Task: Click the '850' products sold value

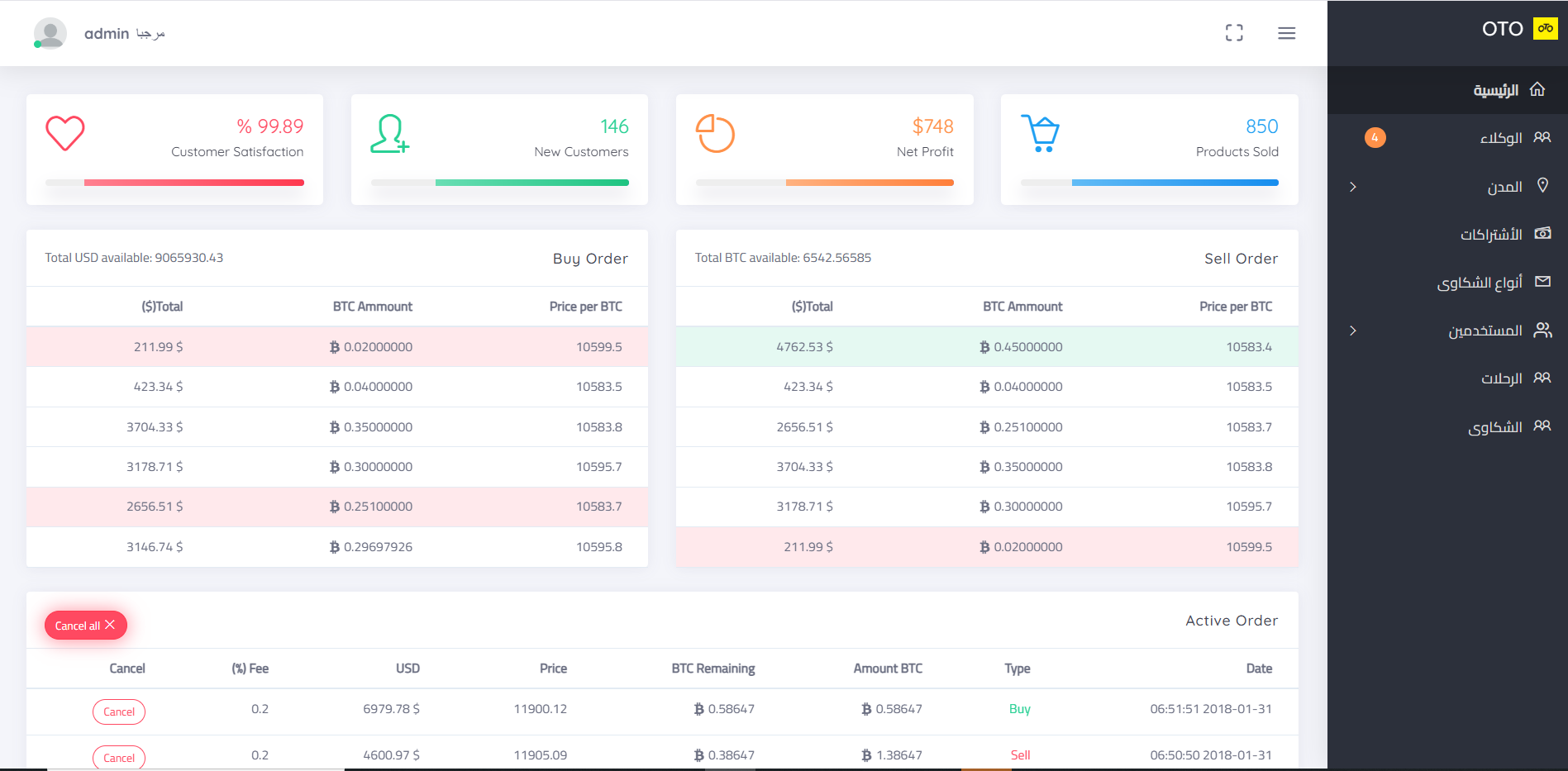Action: [x=1262, y=126]
